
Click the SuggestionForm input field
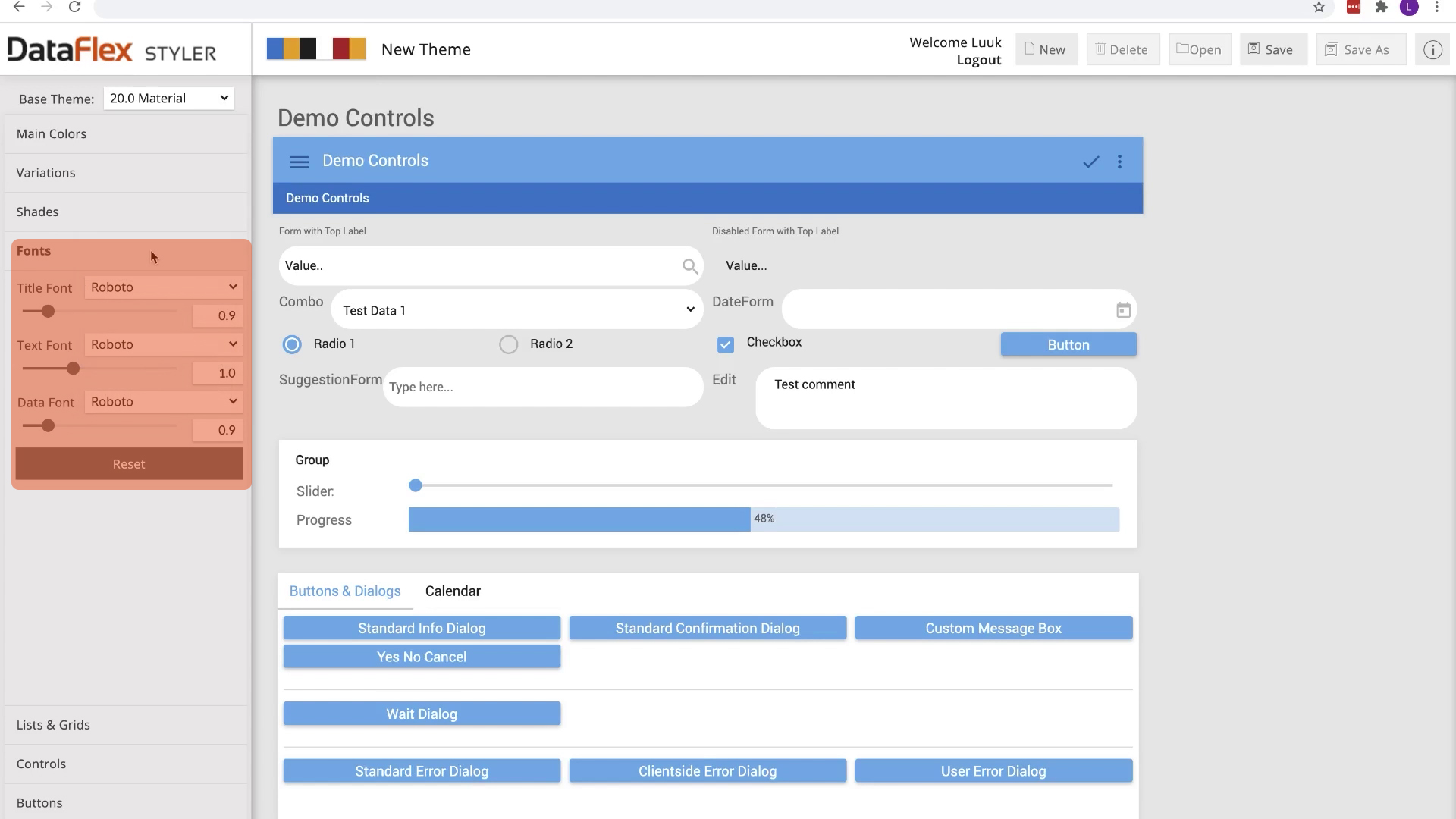[x=542, y=388]
